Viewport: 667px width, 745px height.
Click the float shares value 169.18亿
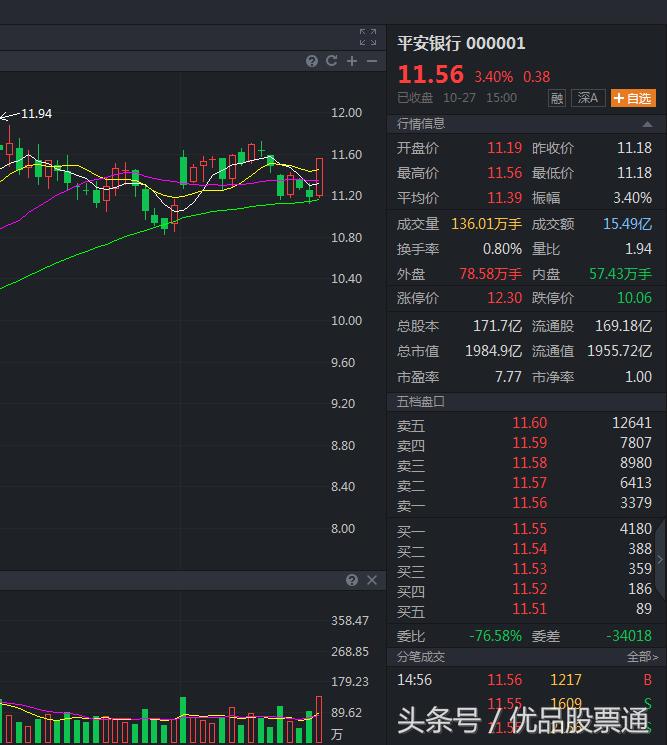point(623,326)
